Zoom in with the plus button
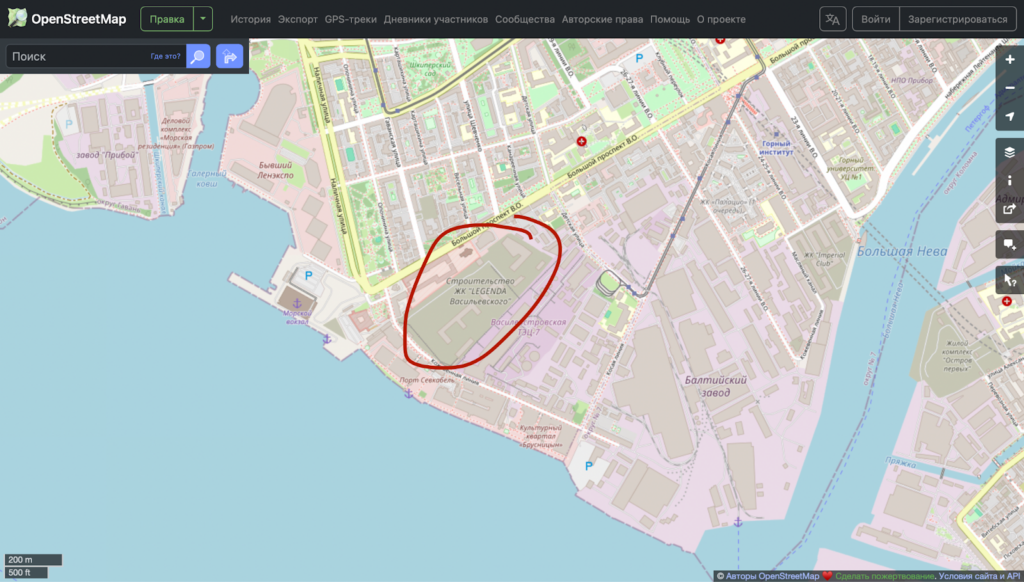The height and width of the screenshot is (582, 1024). (x=1010, y=59)
